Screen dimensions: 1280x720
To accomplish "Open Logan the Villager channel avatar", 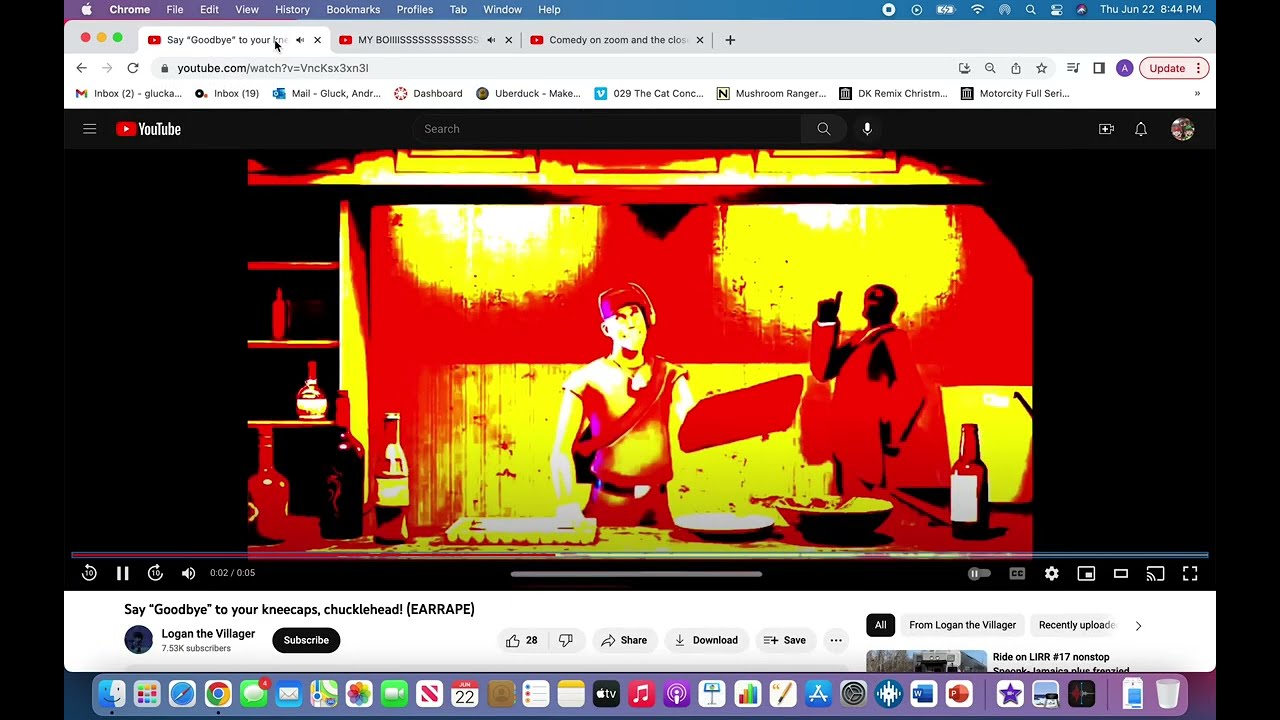I will 138,640.
